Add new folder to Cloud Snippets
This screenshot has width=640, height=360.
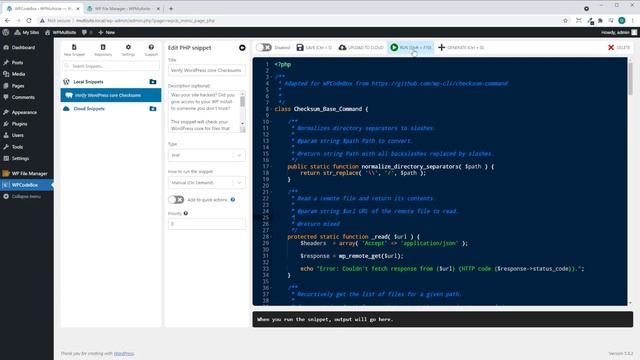point(153,109)
